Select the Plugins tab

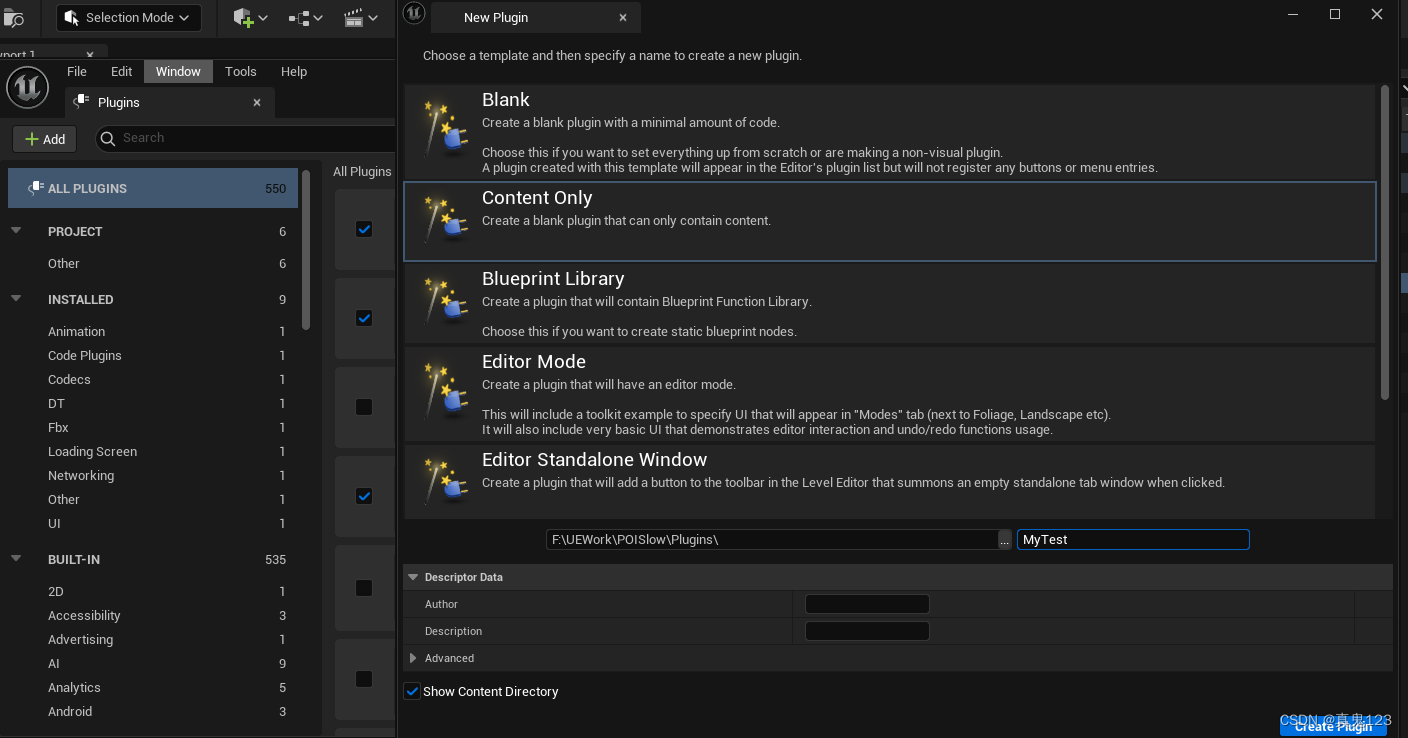tap(118, 102)
